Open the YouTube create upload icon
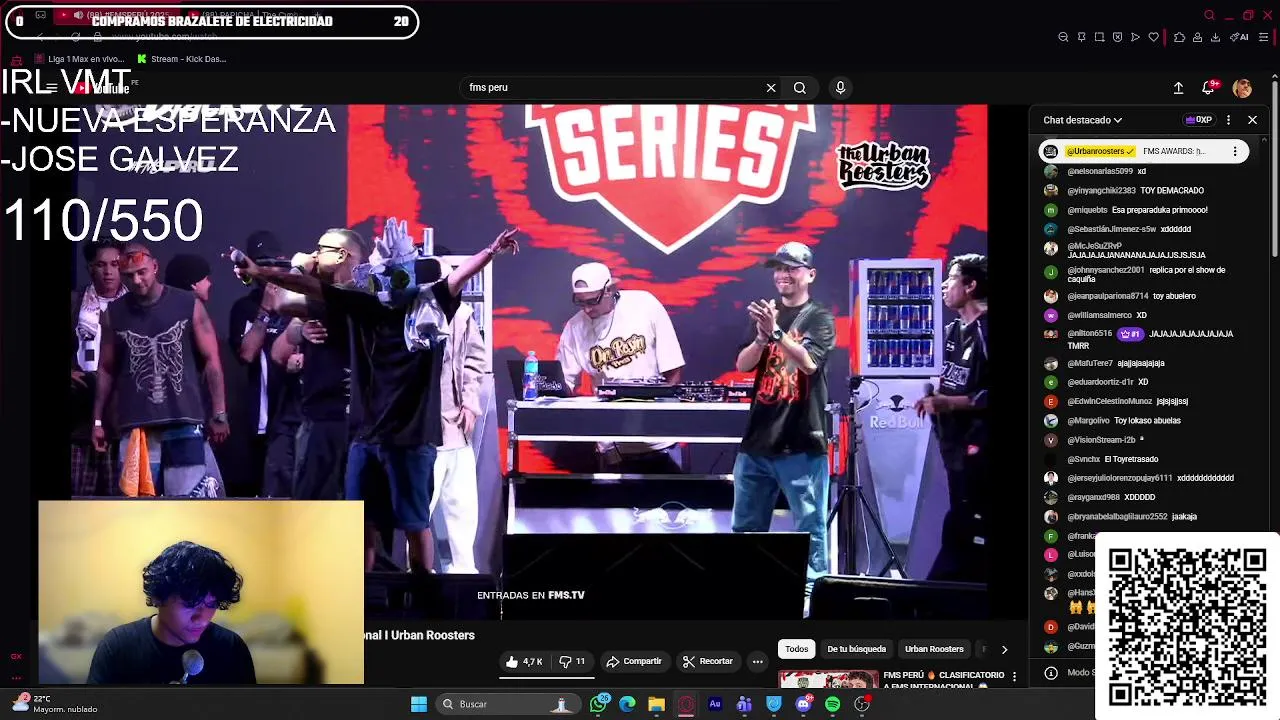Viewport: 1280px width, 720px height. (1178, 88)
